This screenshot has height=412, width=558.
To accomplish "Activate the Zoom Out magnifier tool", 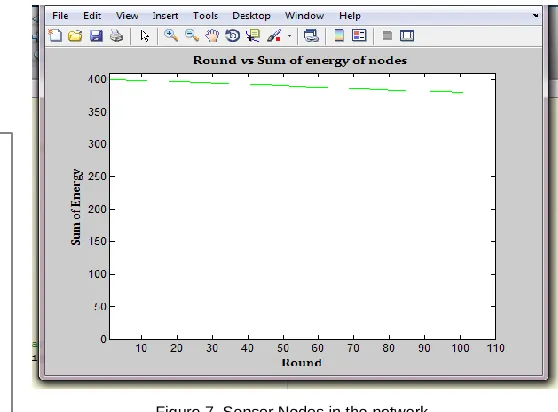I will [x=192, y=36].
